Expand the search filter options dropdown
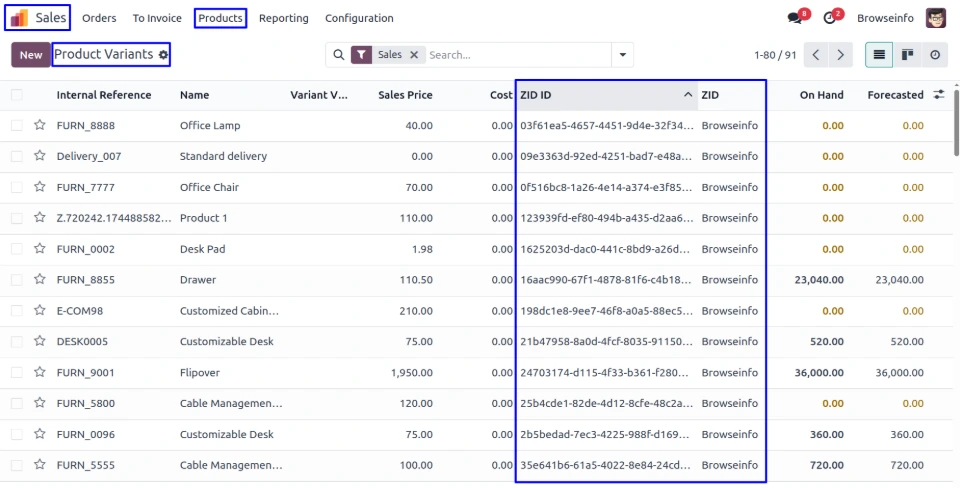This screenshot has width=960, height=488. click(623, 55)
